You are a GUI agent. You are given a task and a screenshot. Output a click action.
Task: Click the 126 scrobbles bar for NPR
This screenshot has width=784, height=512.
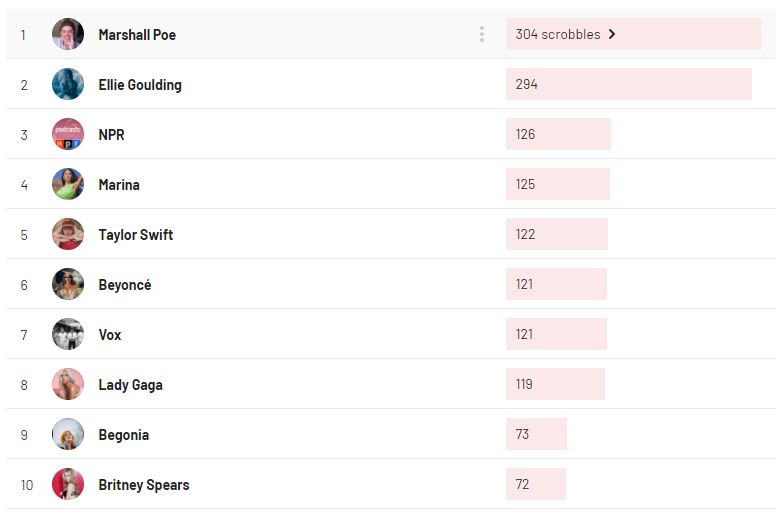point(558,134)
